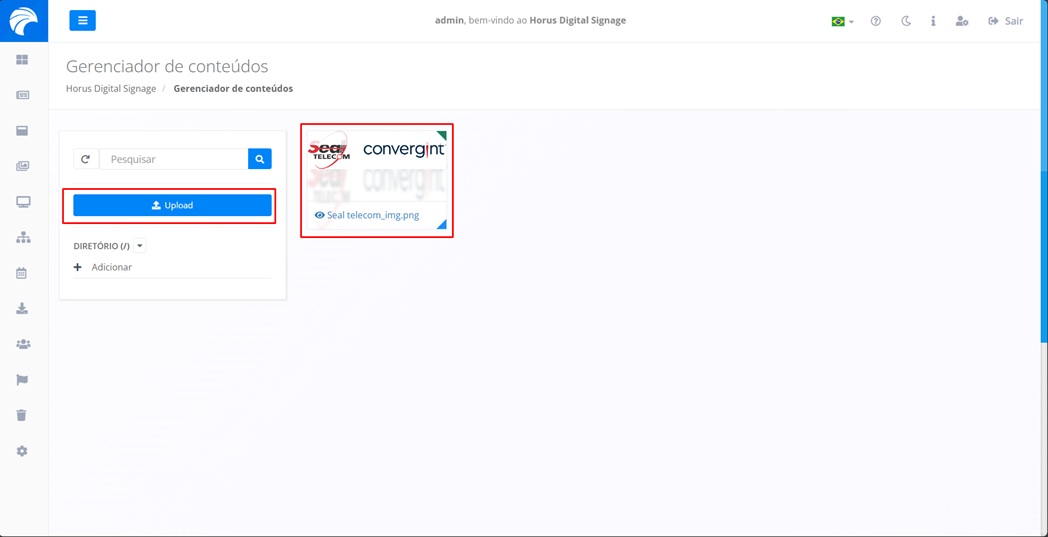The image size is (1048, 537).
Task: Preview Seal telecom_img.png via eye icon
Action: click(x=320, y=215)
